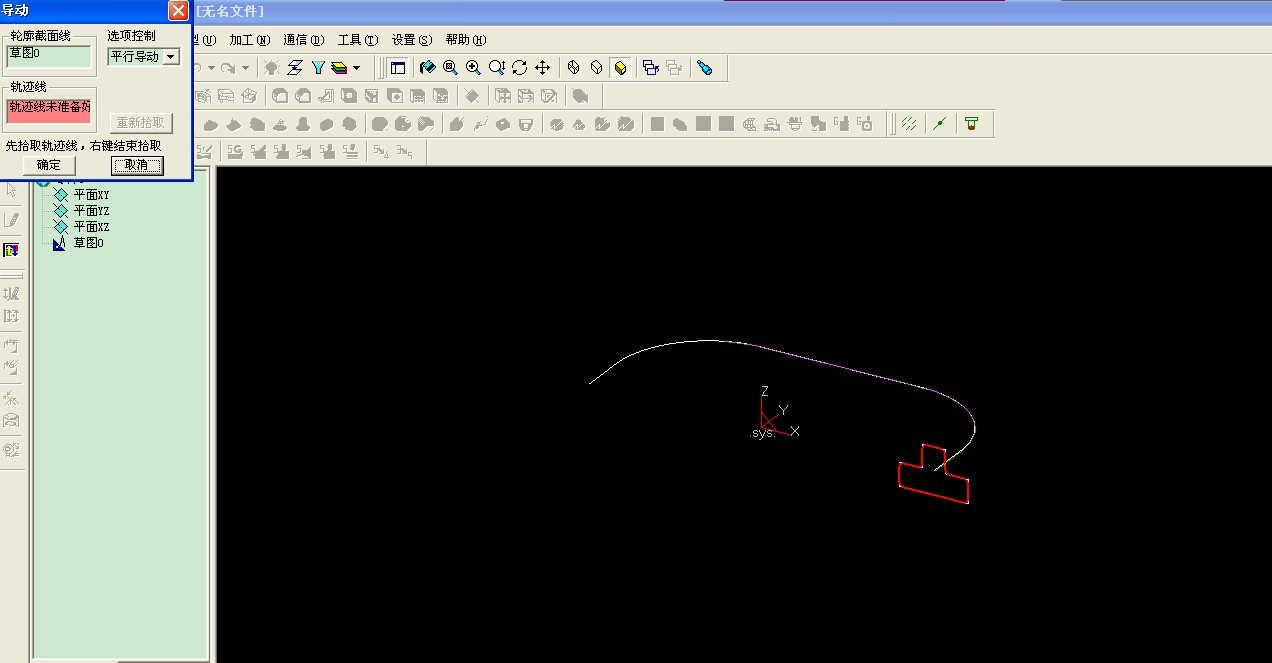This screenshot has height=663, width=1272.
Task: Click the 取消 button in 导动 dialog
Action: (137, 165)
